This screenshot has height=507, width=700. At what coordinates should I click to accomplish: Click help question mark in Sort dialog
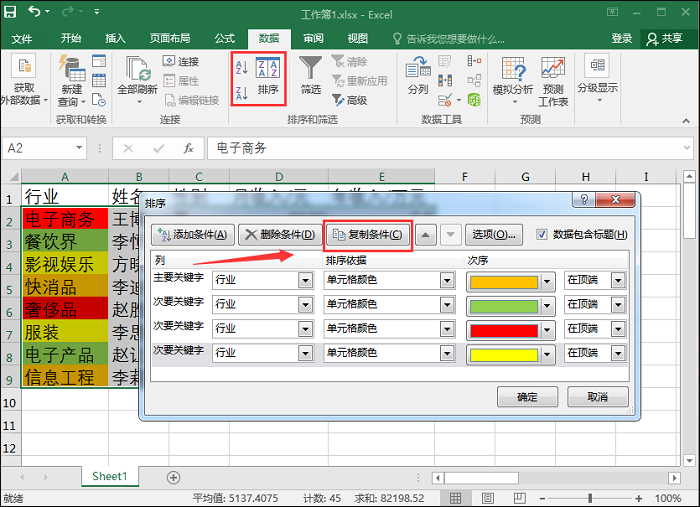coord(583,199)
